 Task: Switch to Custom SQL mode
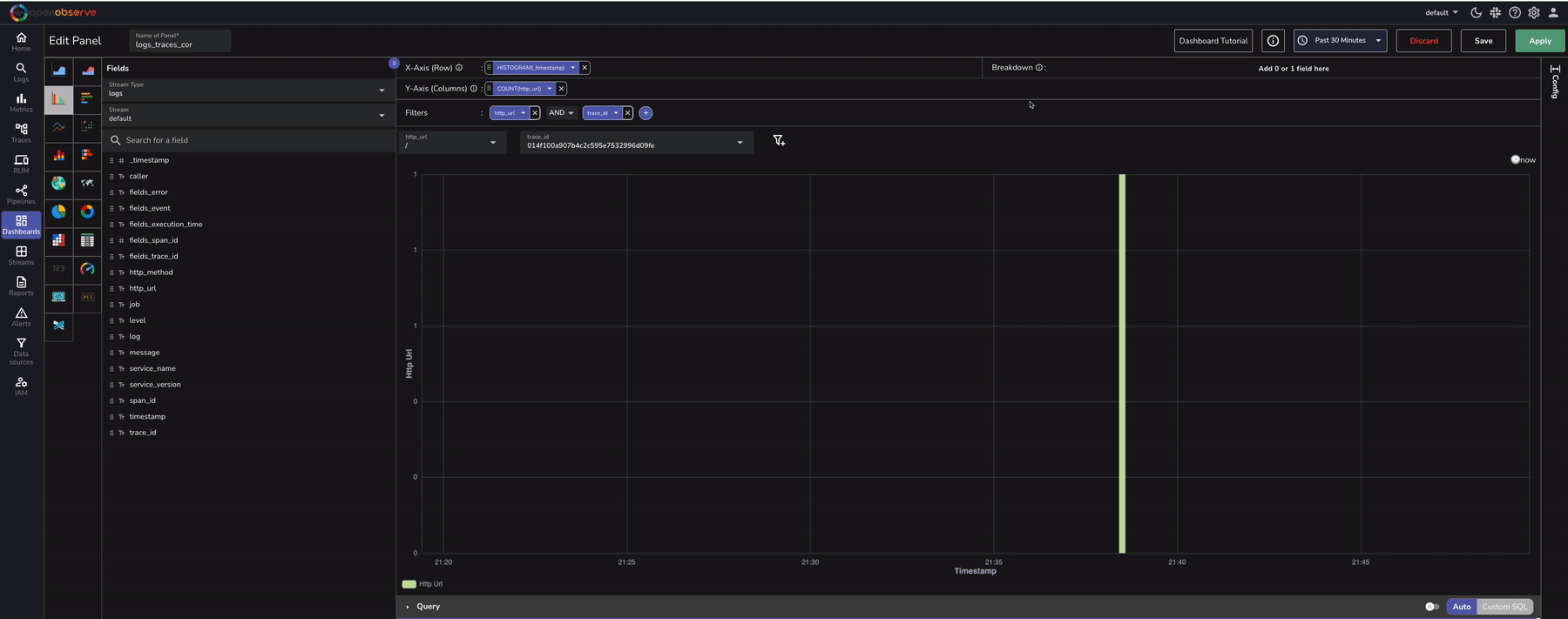pos(1504,607)
